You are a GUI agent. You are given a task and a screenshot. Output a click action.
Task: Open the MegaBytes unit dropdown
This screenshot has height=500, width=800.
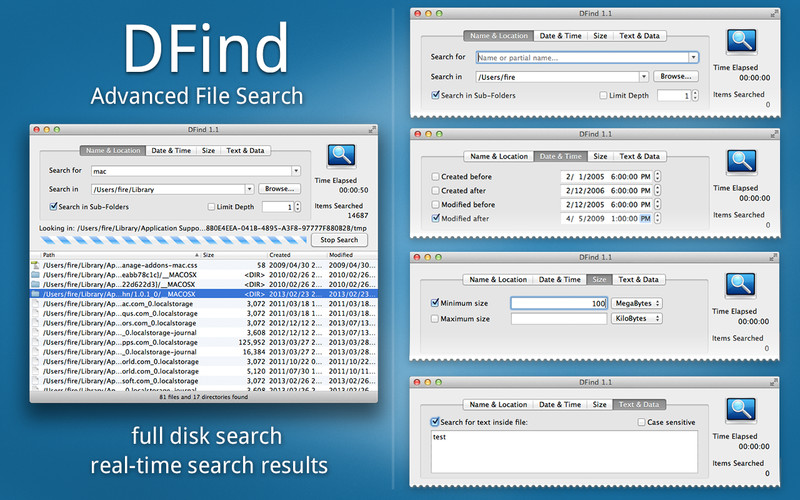coord(637,303)
